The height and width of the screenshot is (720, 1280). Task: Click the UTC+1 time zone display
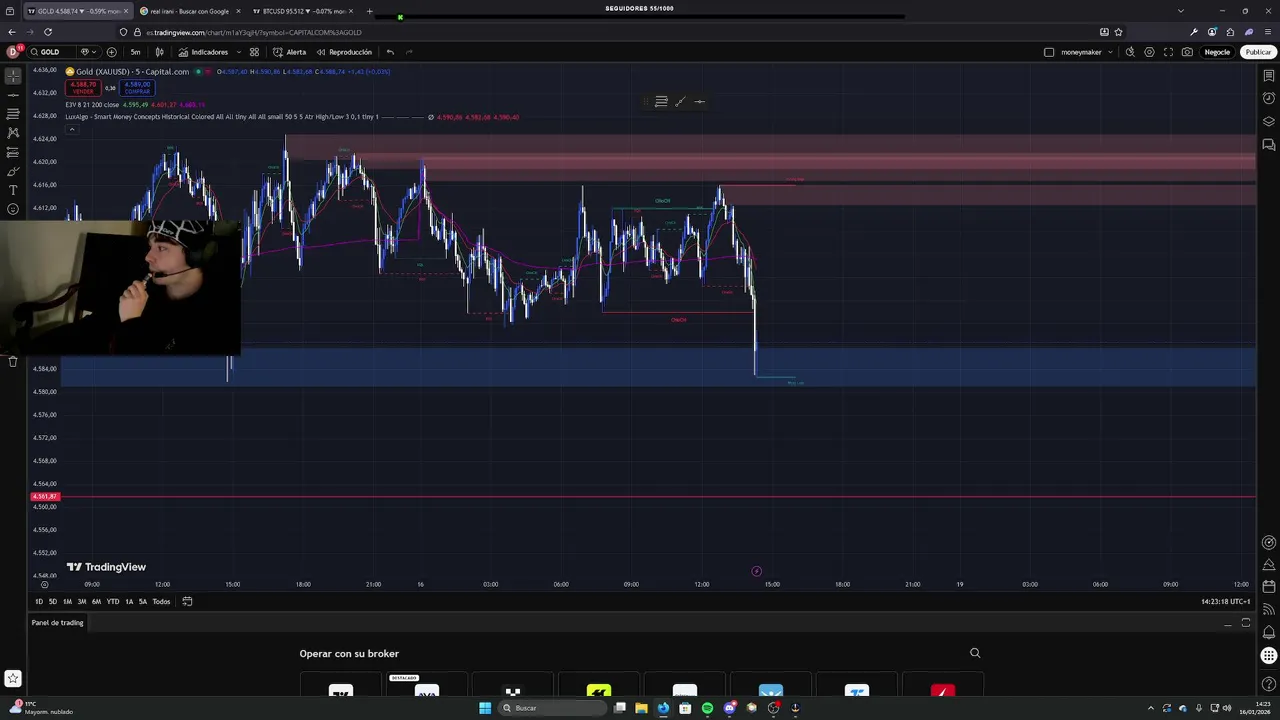pos(1226,601)
